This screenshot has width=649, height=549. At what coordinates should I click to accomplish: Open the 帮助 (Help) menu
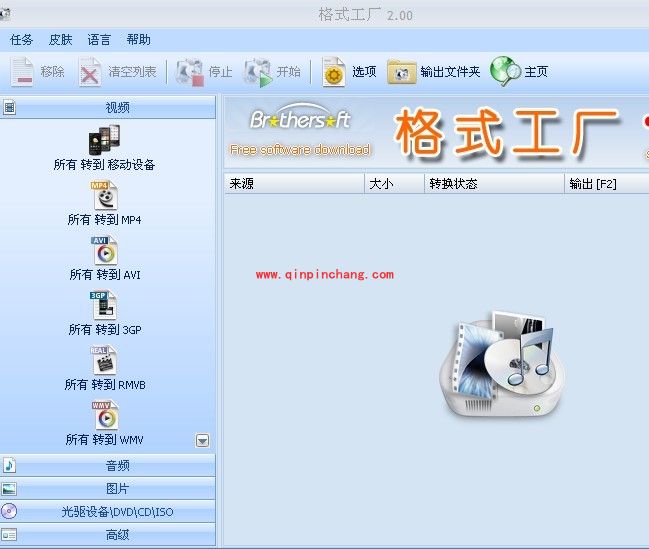[x=138, y=40]
